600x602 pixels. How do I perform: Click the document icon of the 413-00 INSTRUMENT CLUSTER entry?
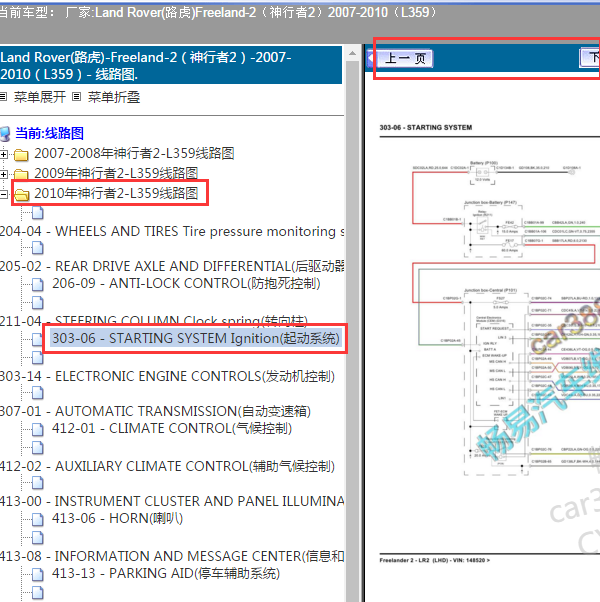(38, 483)
